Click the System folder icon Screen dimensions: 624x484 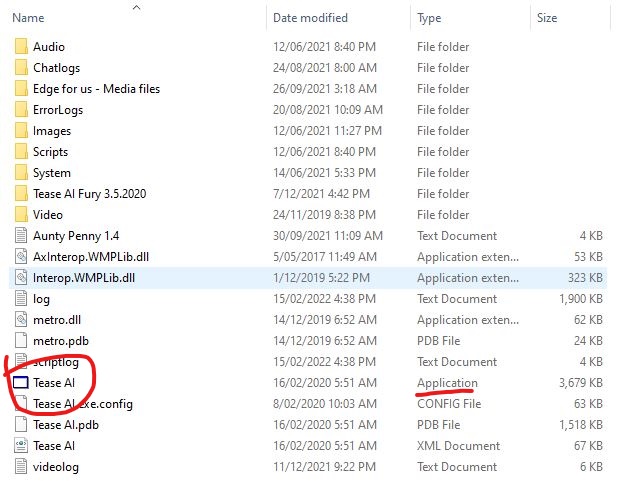(21, 173)
